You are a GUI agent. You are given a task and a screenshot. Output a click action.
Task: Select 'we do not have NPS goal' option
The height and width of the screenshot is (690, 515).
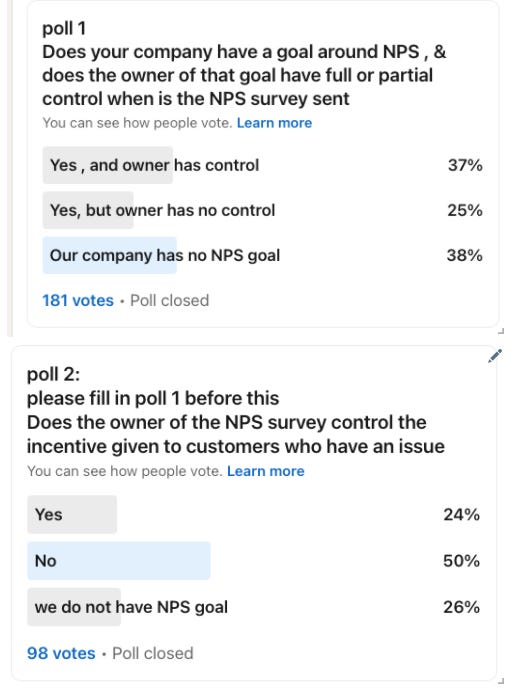254,607
